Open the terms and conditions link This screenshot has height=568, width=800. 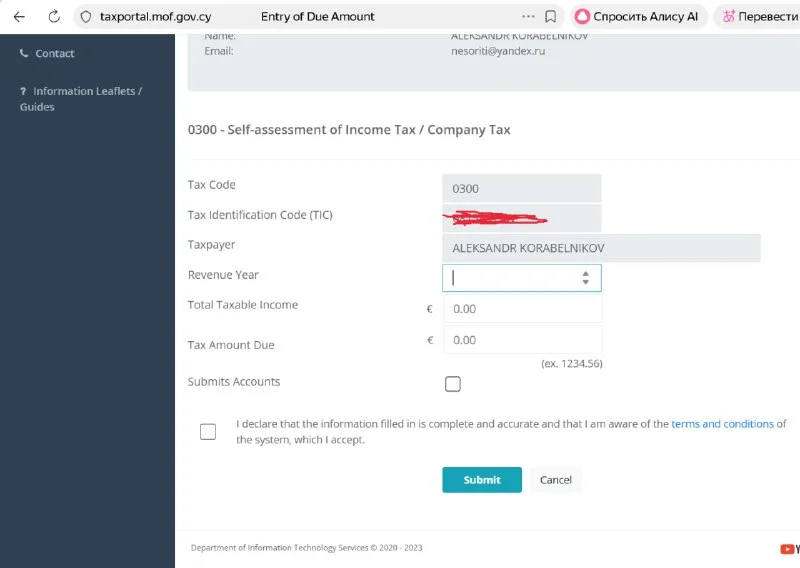722,424
